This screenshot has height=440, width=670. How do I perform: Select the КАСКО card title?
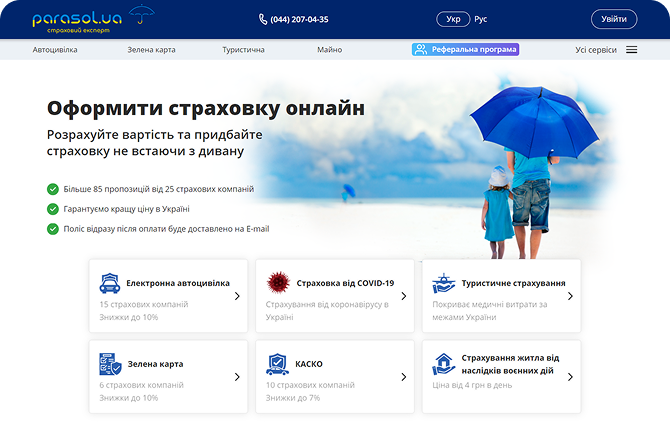309,364
